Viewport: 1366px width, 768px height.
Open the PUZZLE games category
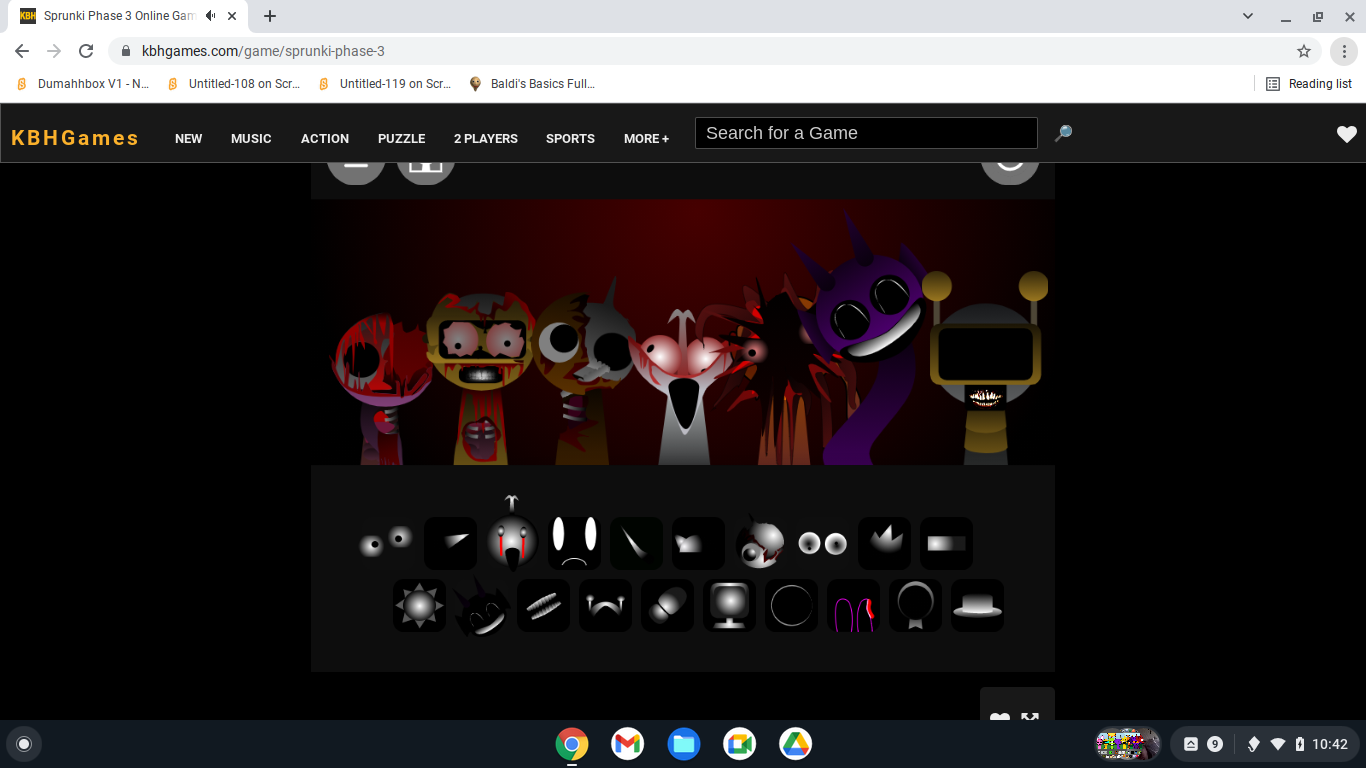[401, 139]
